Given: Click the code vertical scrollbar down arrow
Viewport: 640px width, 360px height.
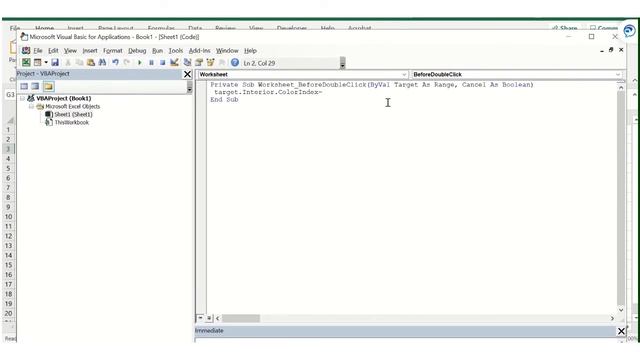Looking at the screenshot, I should tap(621, 310).
